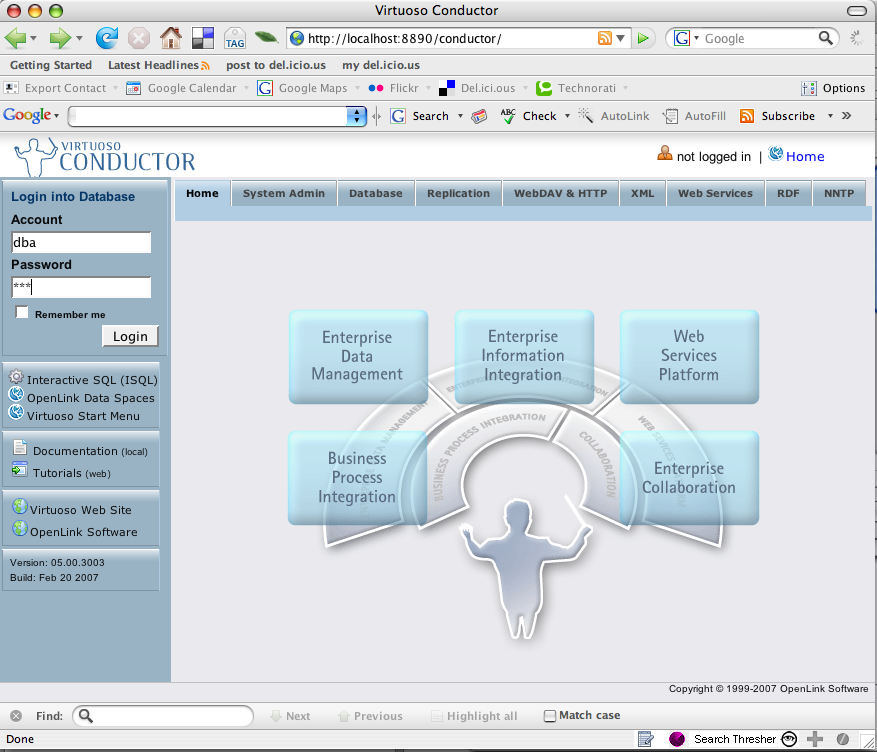Image resolution: width=877 pixels, height=752 pixels.
Task: Click Highlight all in the Find bar
Action: (x=474, y=716)
